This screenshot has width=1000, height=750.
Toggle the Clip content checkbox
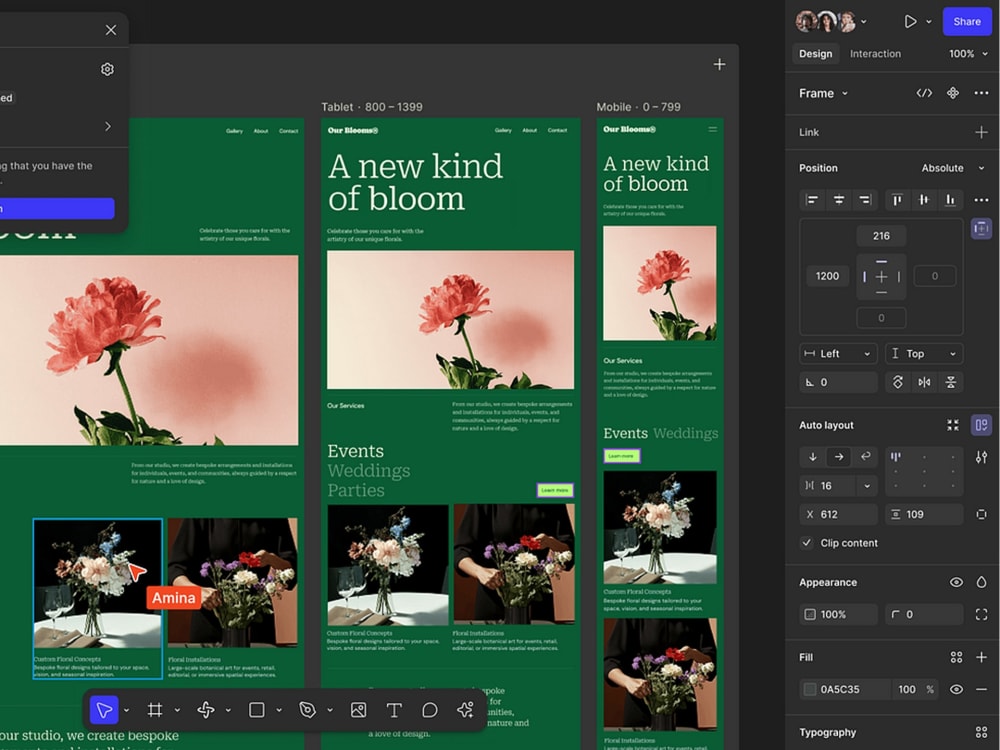[x=807, y=543]
